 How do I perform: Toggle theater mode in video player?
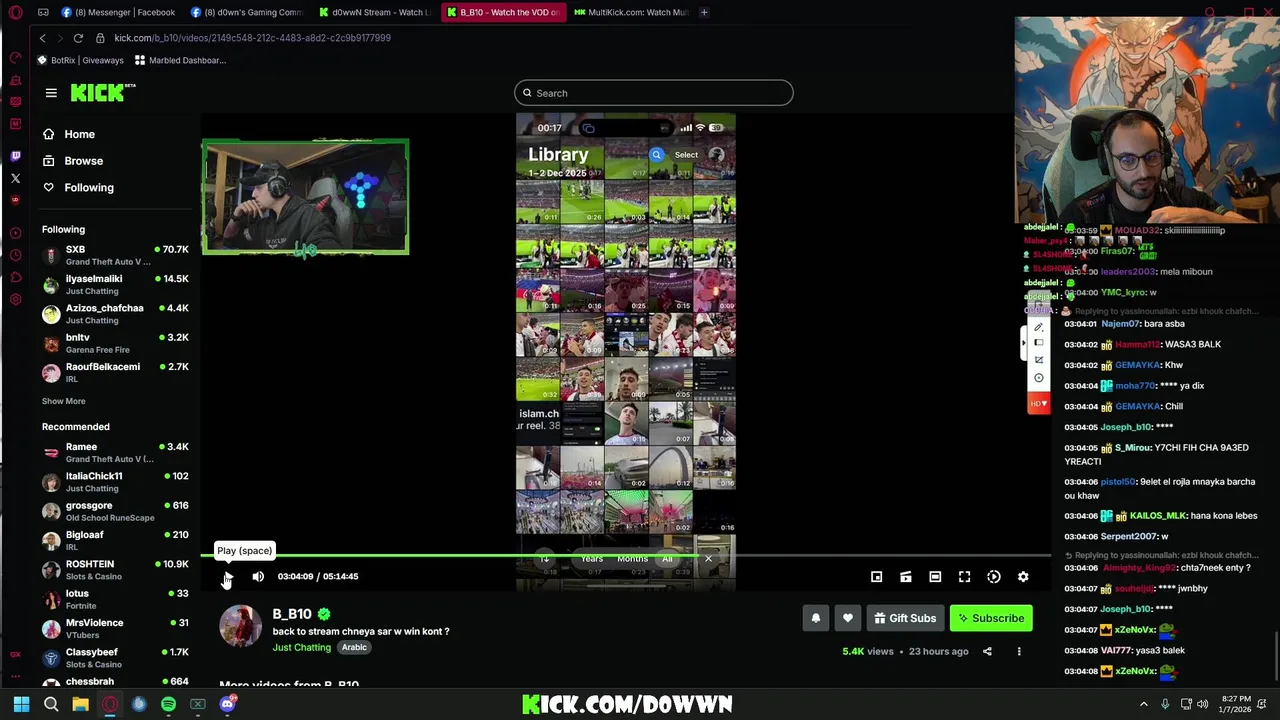pos(935,576)
